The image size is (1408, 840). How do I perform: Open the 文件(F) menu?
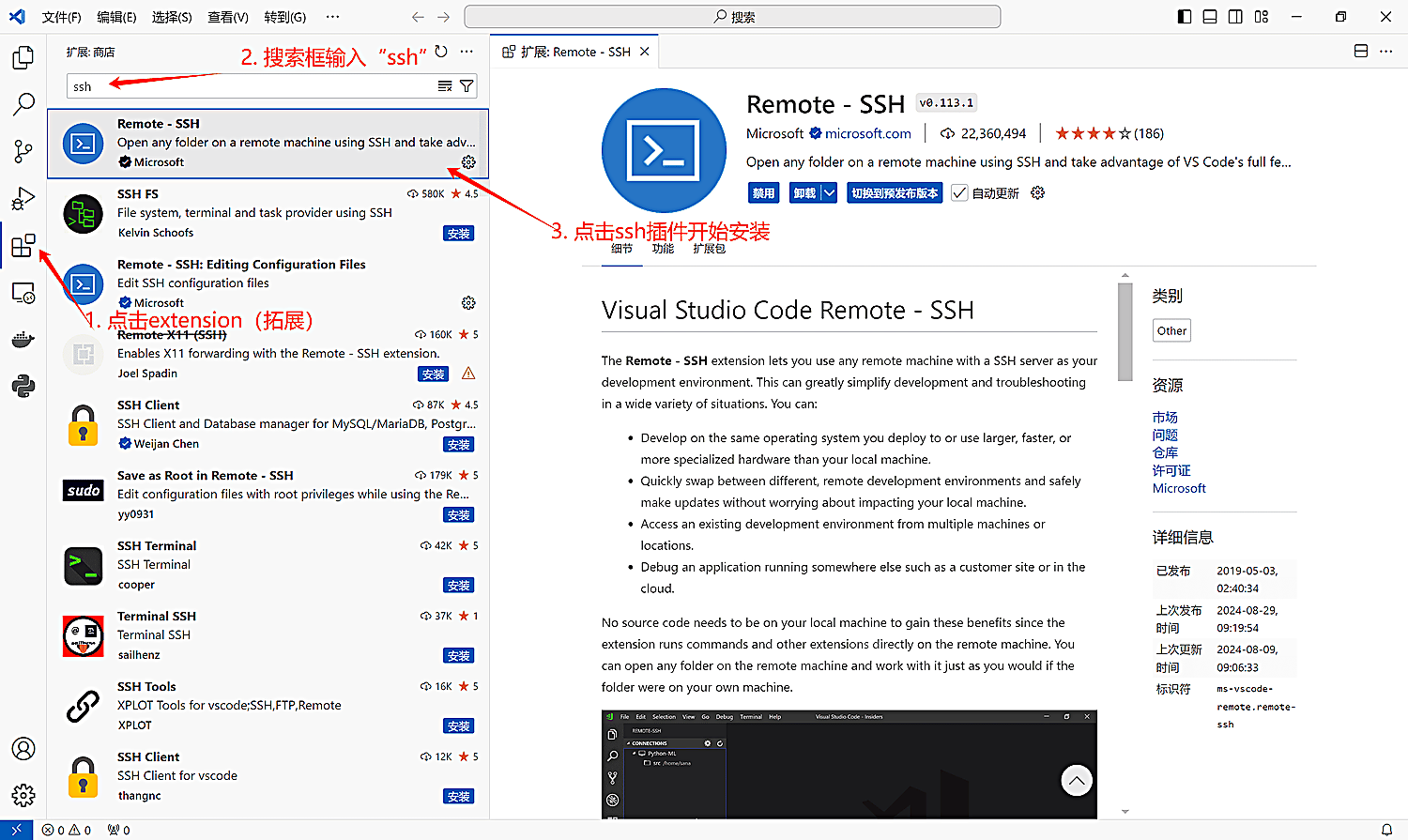[x=62, y=17]
